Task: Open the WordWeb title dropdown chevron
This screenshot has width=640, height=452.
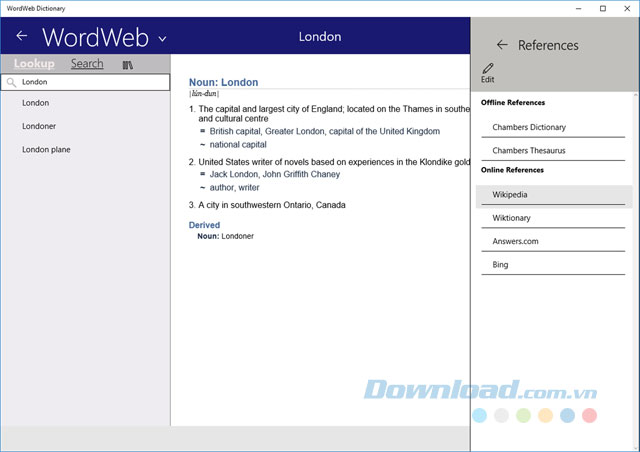Action: tap(162, 39)
